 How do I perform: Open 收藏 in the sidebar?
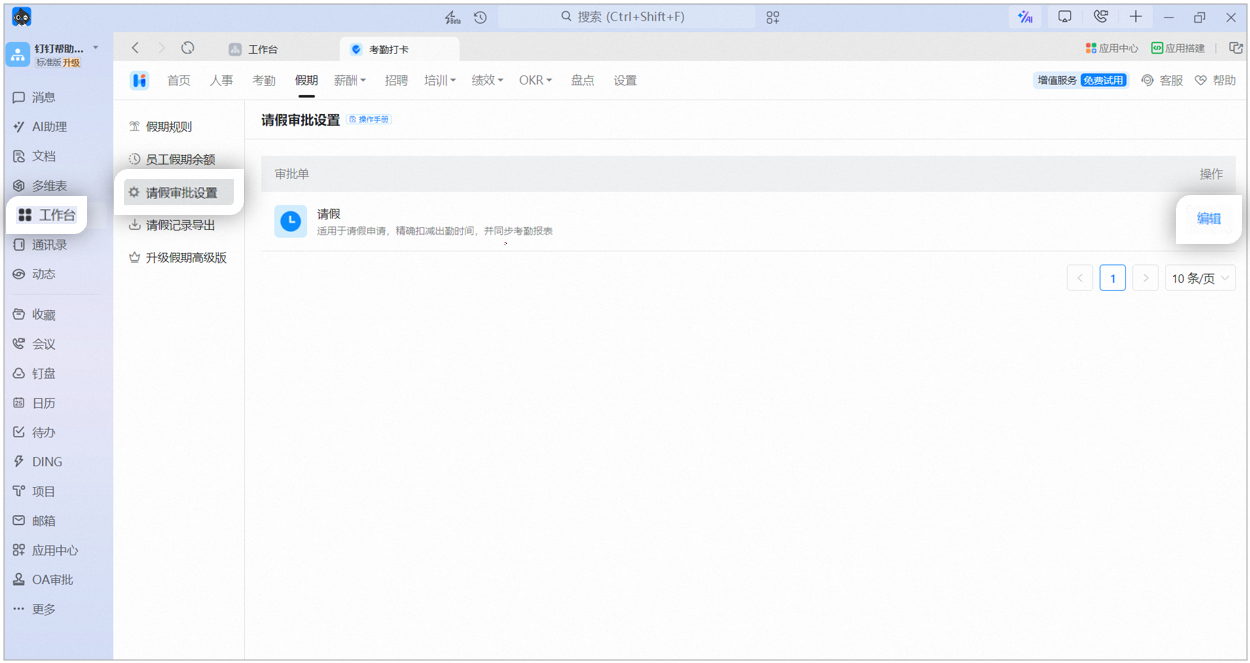[35, 315]
